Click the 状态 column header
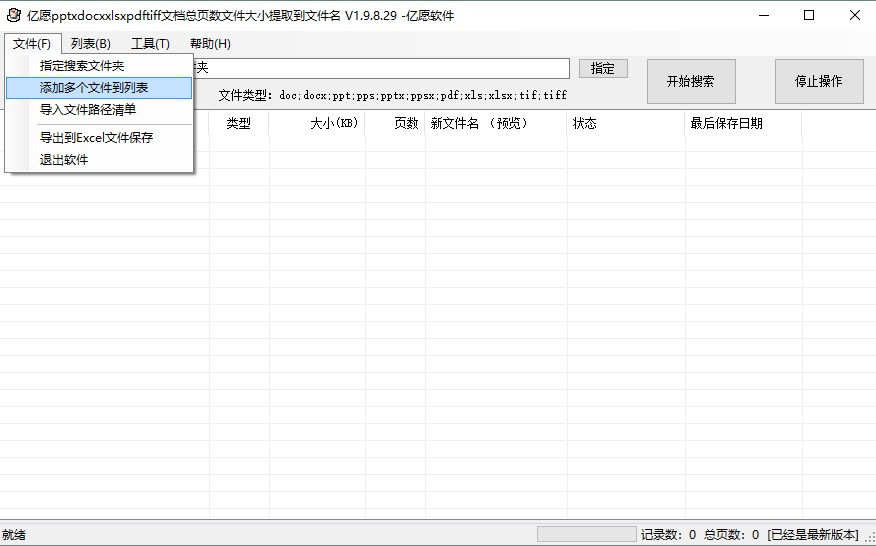Screen dimensions: 876x546 click(626, 124)
